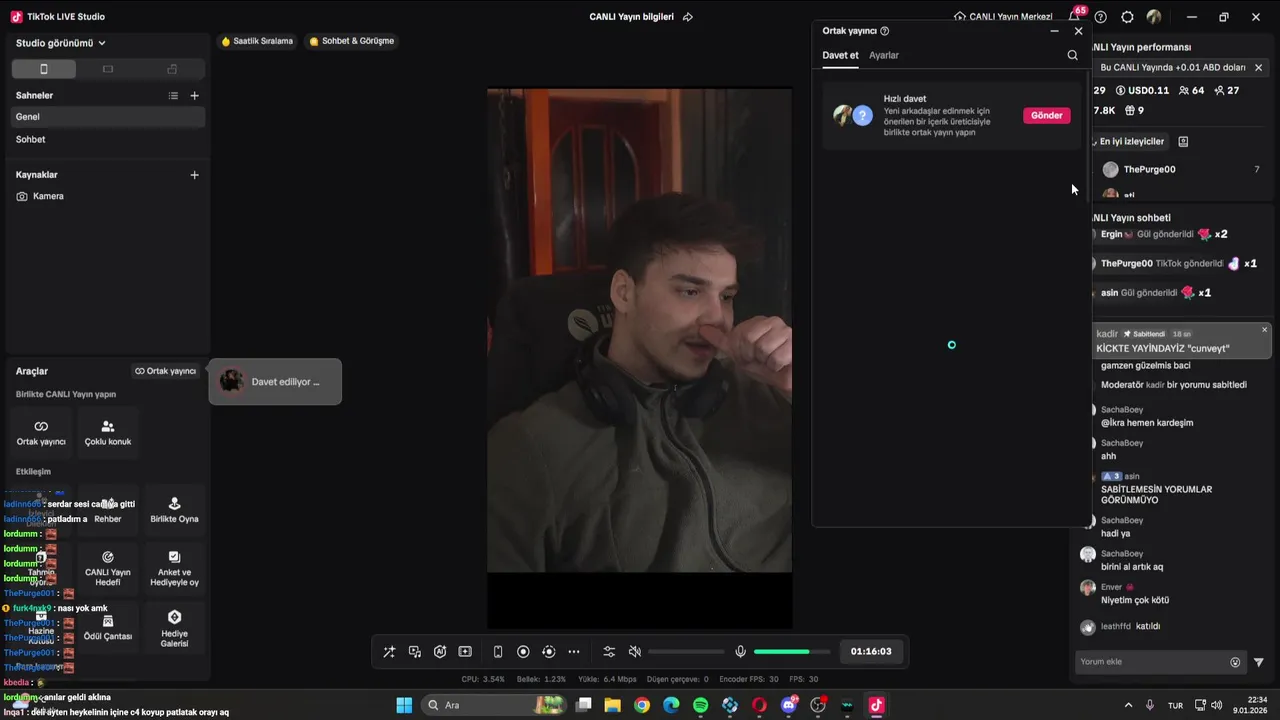Click the CANLI Yayın bilgileri title
Screen dimensions: 1280x720
point(631,17)
